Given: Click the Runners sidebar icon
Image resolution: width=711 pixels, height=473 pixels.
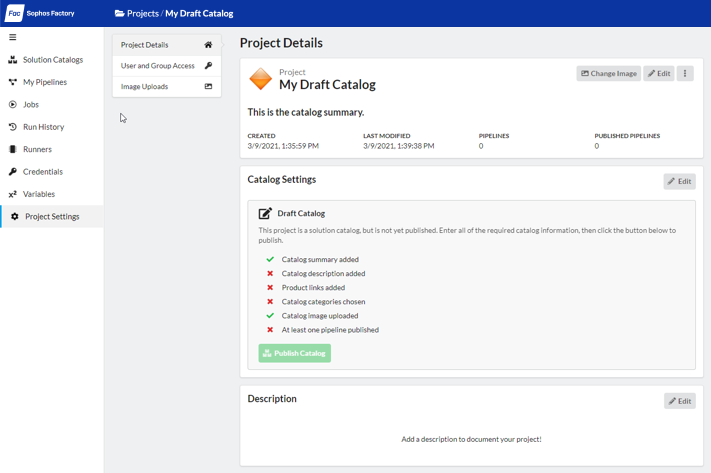Looking at the screenshot, I should tap(13, 149).
